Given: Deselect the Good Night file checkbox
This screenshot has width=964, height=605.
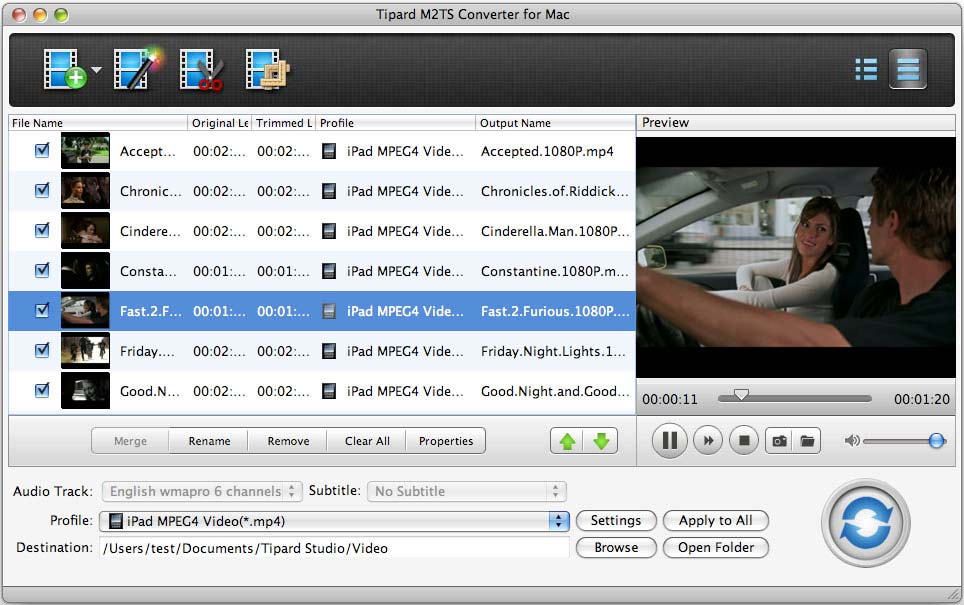Looking at the screenshot, I should (42, 390).
